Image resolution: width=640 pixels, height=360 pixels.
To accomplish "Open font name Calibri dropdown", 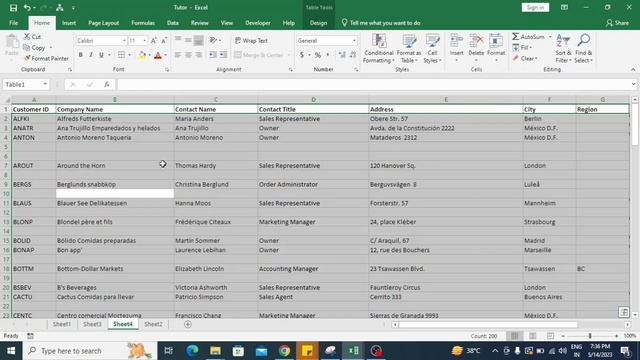I will point(124,40).
